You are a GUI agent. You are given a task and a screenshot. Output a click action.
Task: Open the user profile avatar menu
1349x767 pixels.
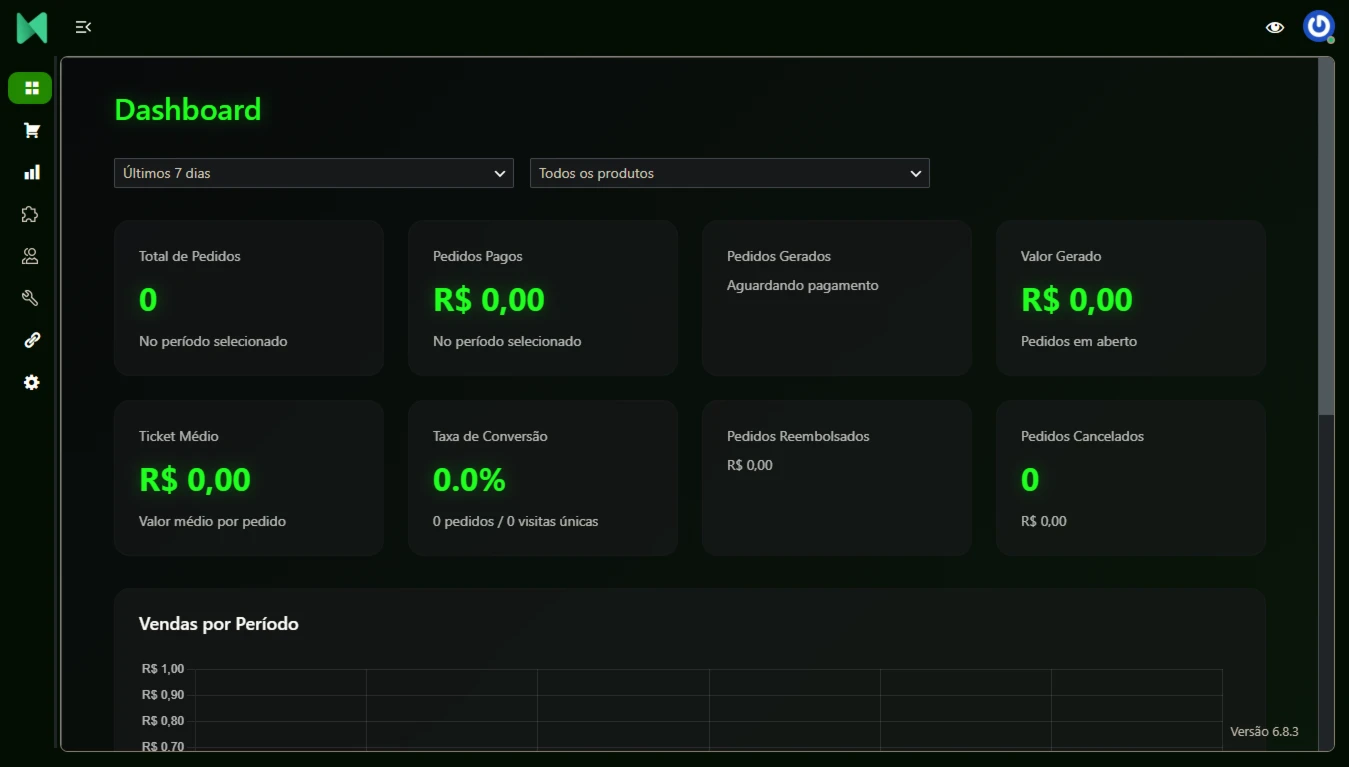click(x=1318, y=27)
